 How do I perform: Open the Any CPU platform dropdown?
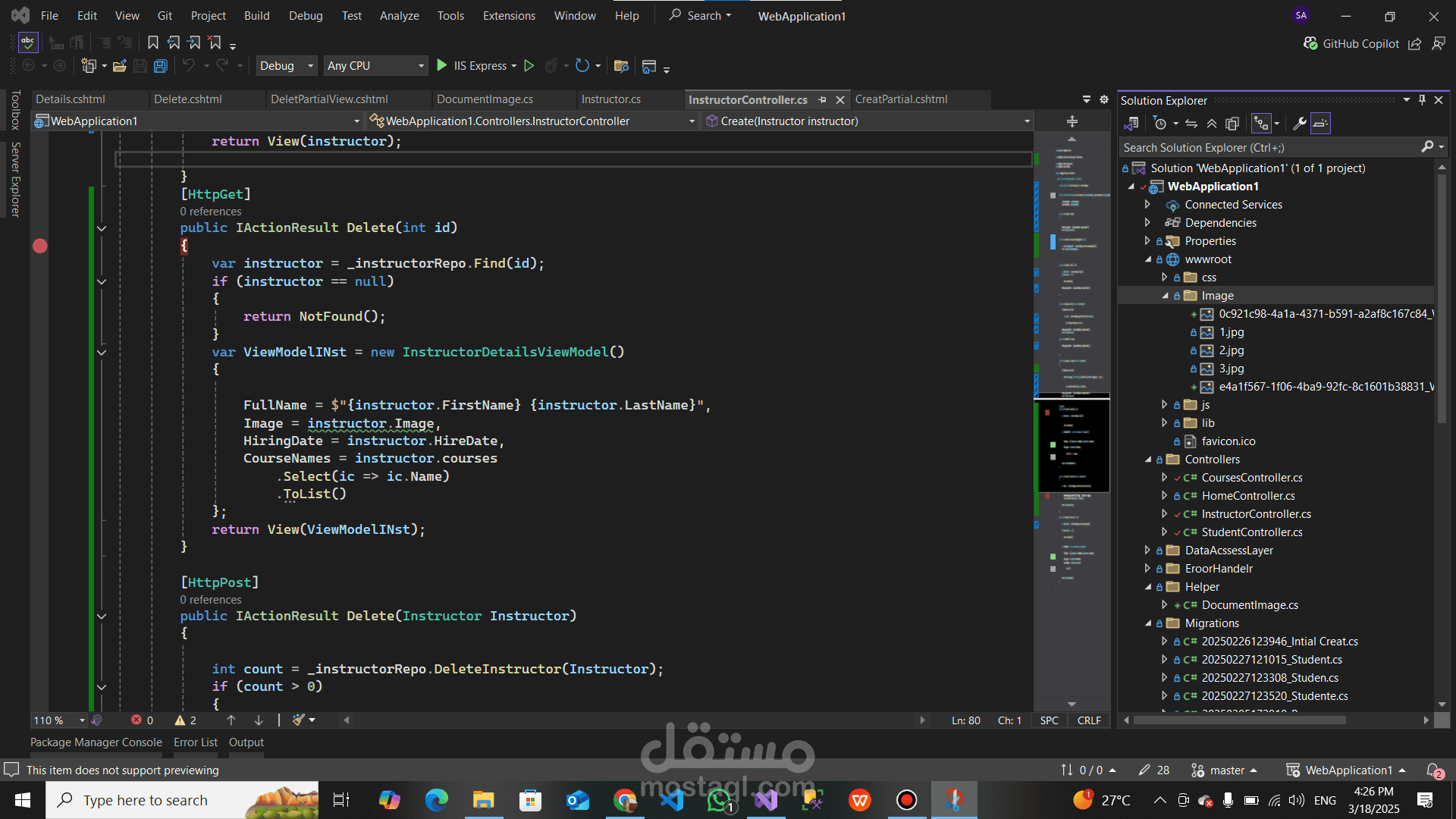[x=376, y=66]
